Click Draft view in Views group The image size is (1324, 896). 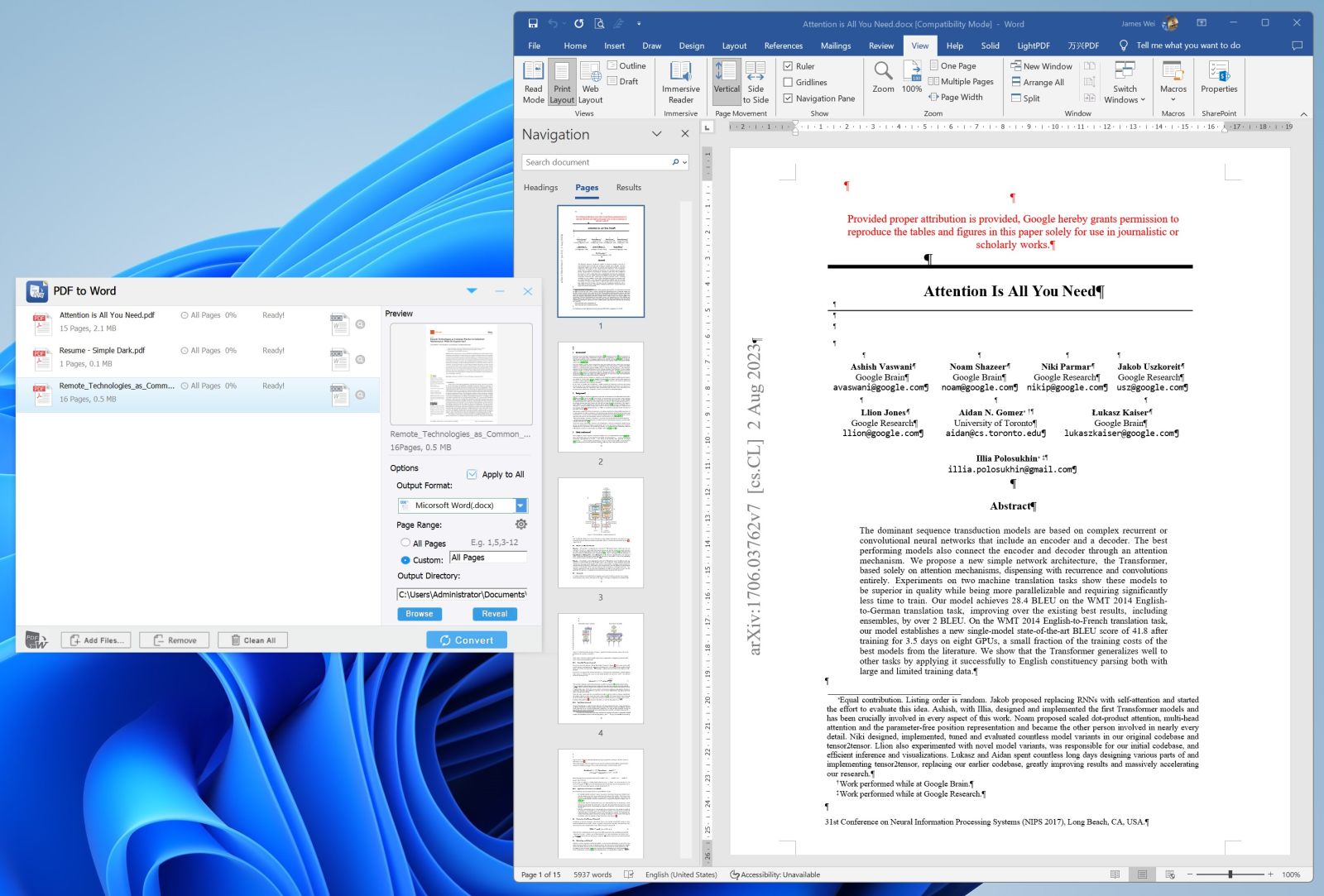[623, 81]
